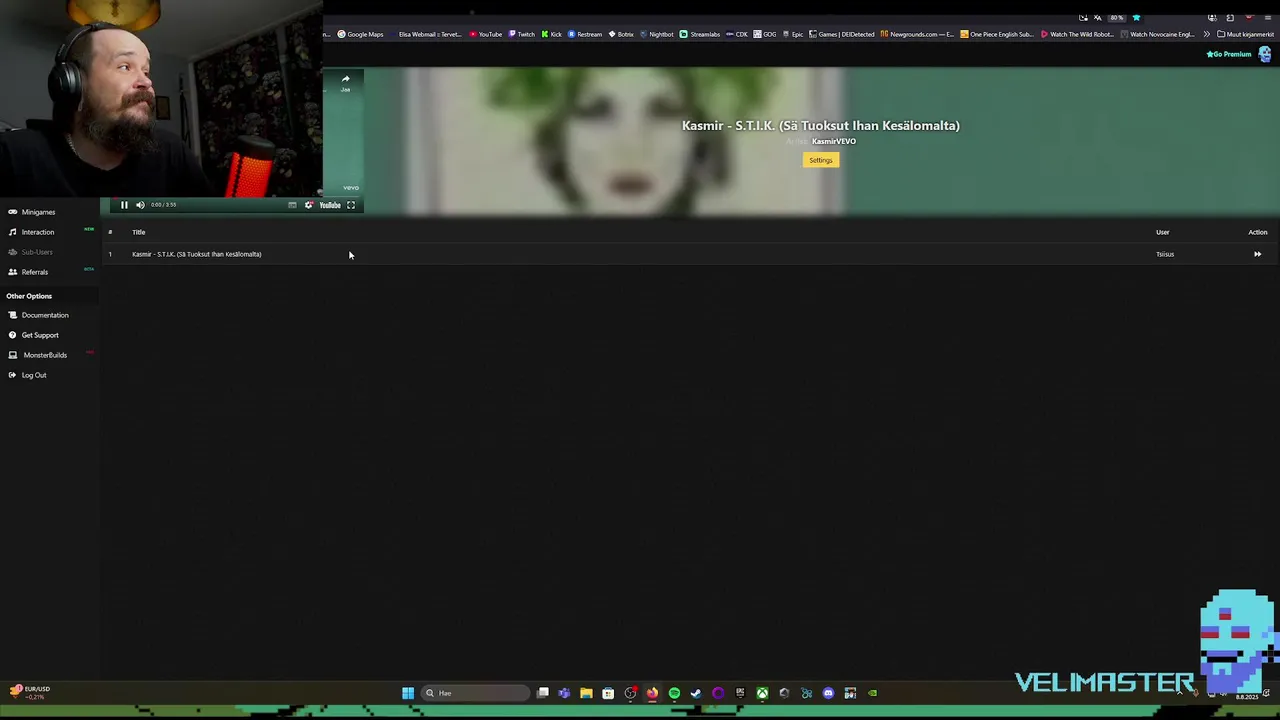Click the User column header

coord(1162,232)
